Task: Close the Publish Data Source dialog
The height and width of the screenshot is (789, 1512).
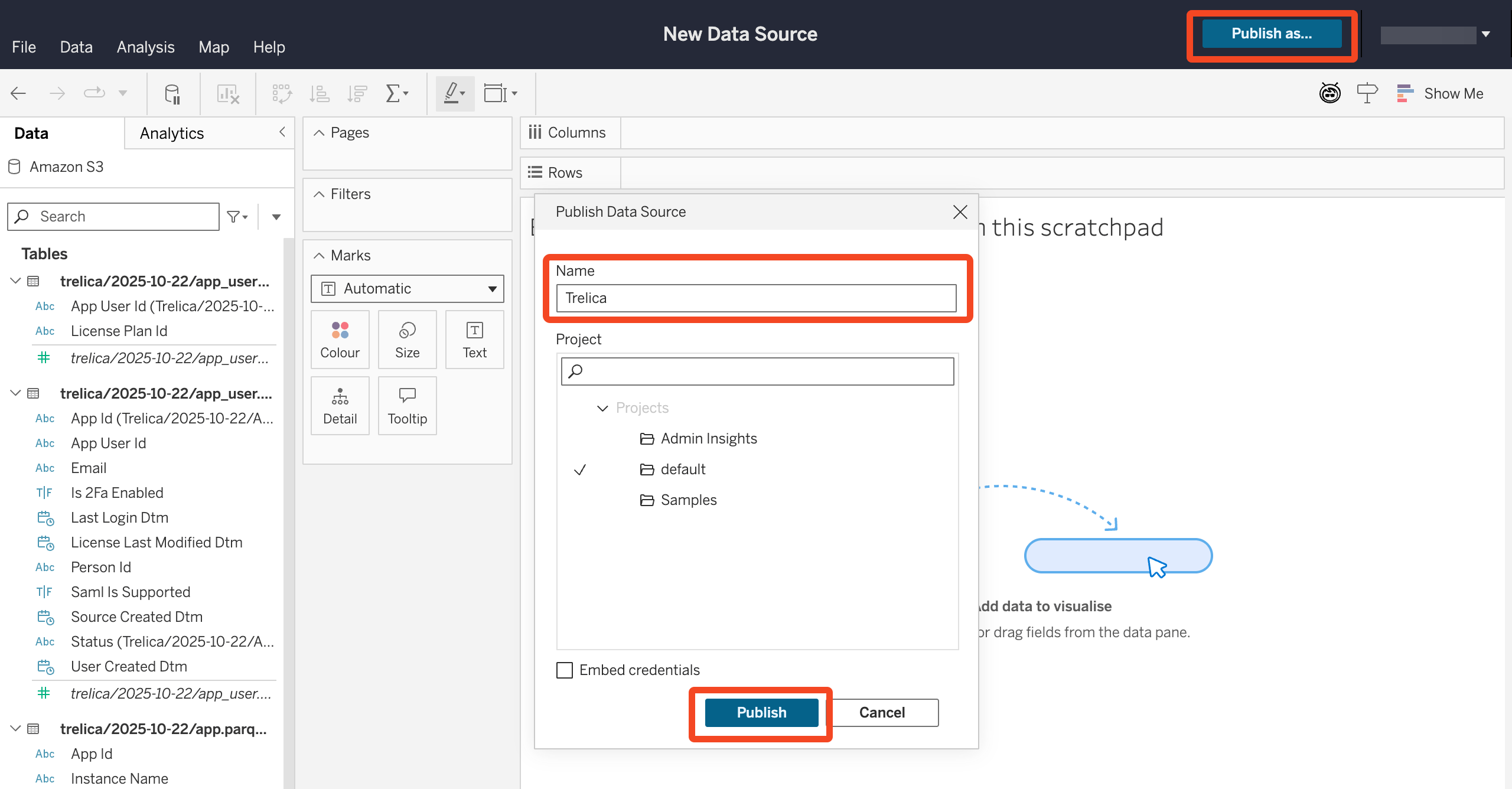Action: pyautogui.click(x=960, y=211)
